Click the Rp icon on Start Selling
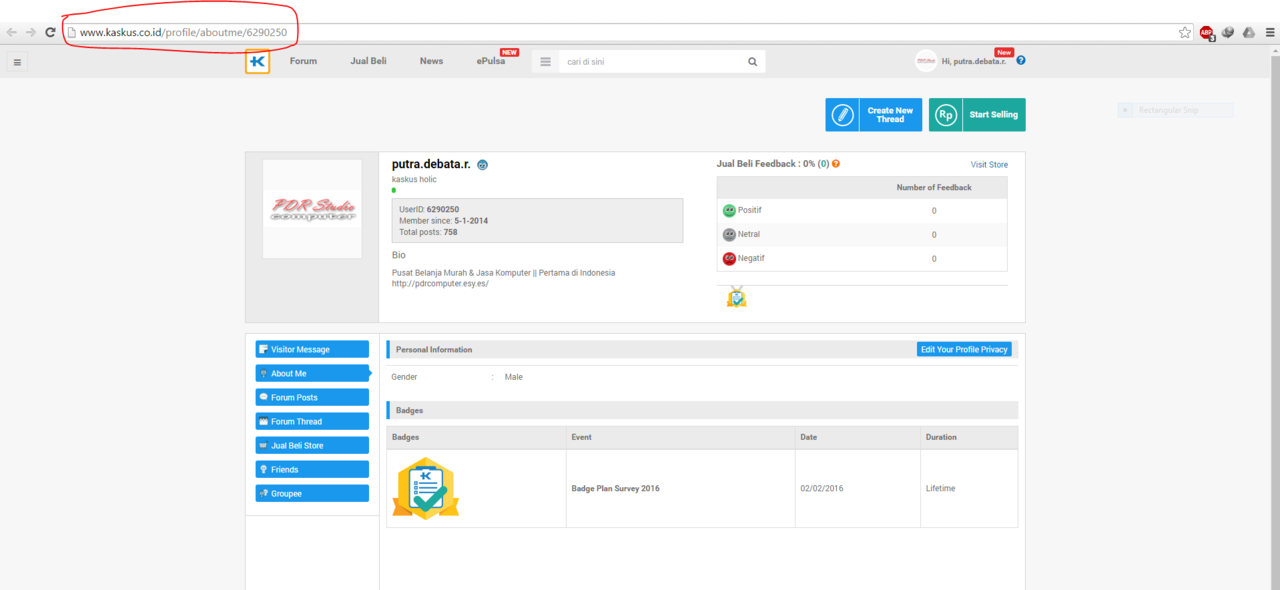1280x590 pixels. 945,115
